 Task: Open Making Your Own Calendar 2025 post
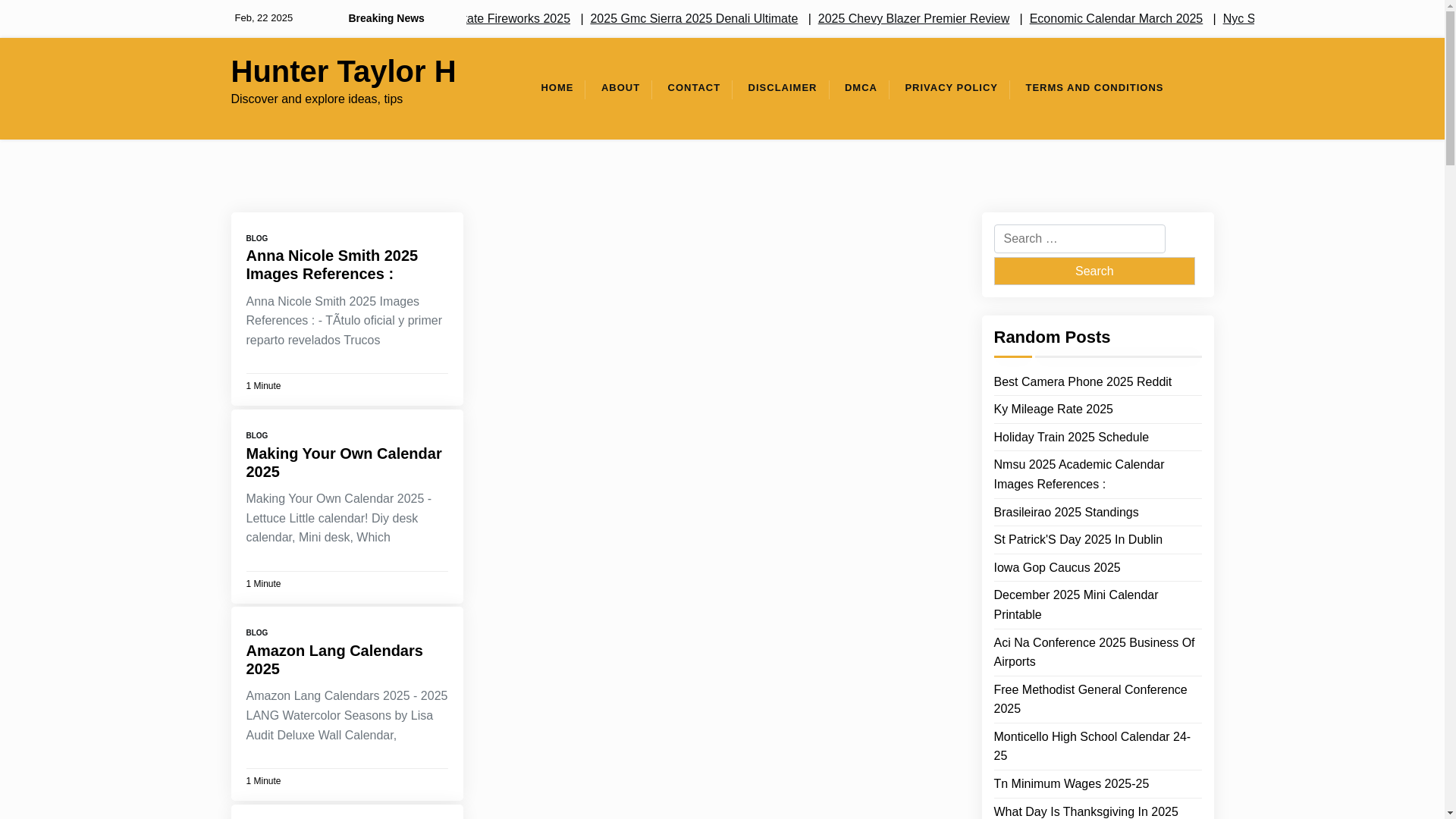pos(344,463)
